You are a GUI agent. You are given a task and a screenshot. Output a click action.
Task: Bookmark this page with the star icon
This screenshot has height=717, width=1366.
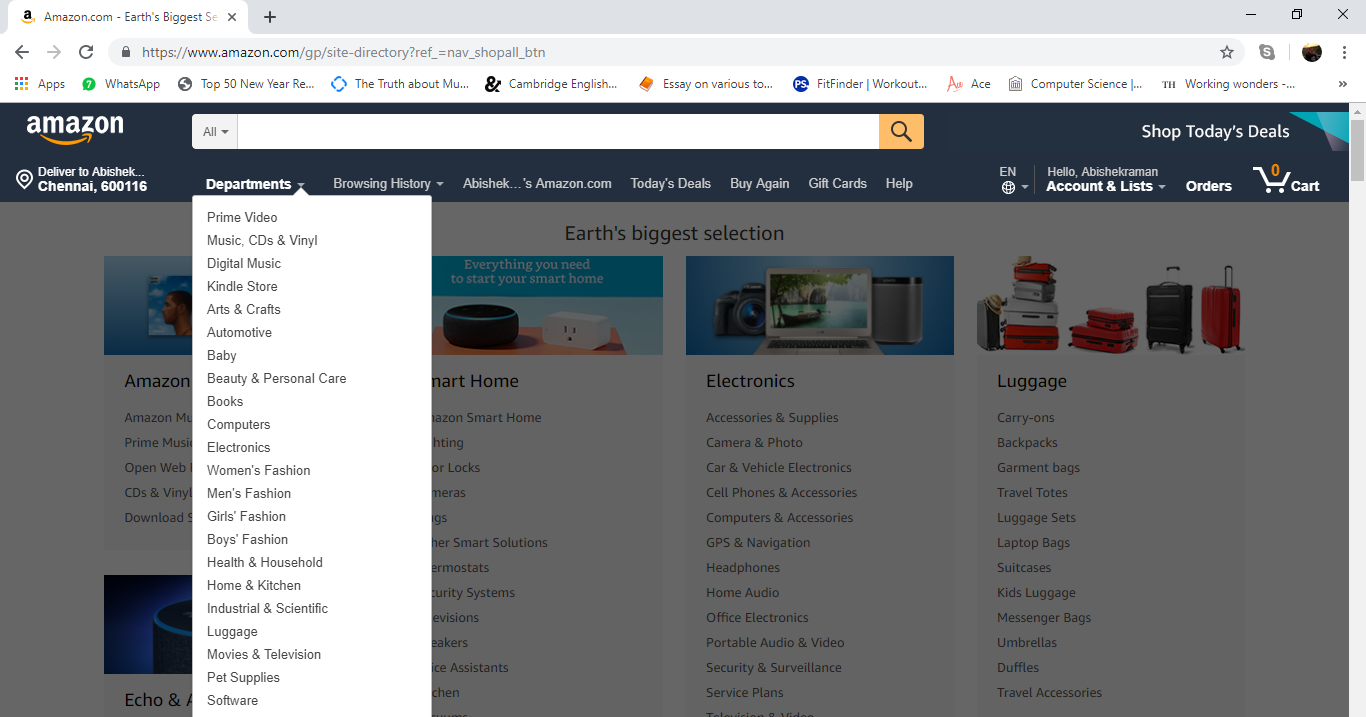point(1226,52)
